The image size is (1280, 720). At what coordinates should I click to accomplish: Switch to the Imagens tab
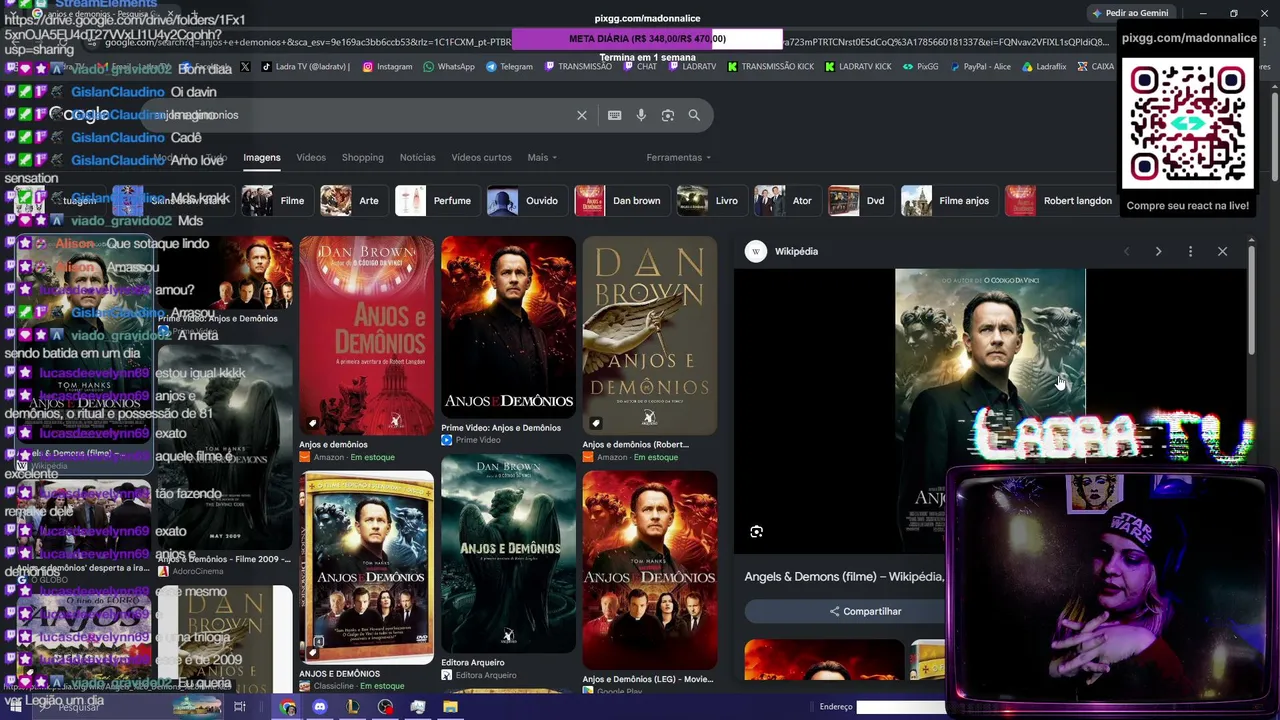(x=262, y=157)
